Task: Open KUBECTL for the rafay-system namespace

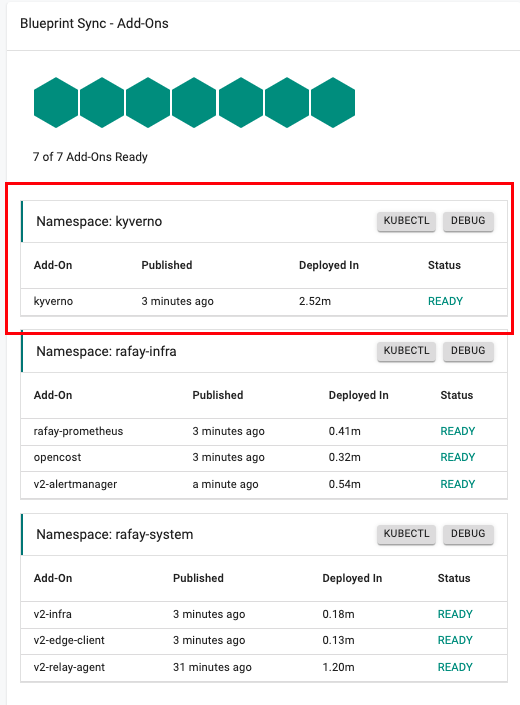Action: [406, 534]
